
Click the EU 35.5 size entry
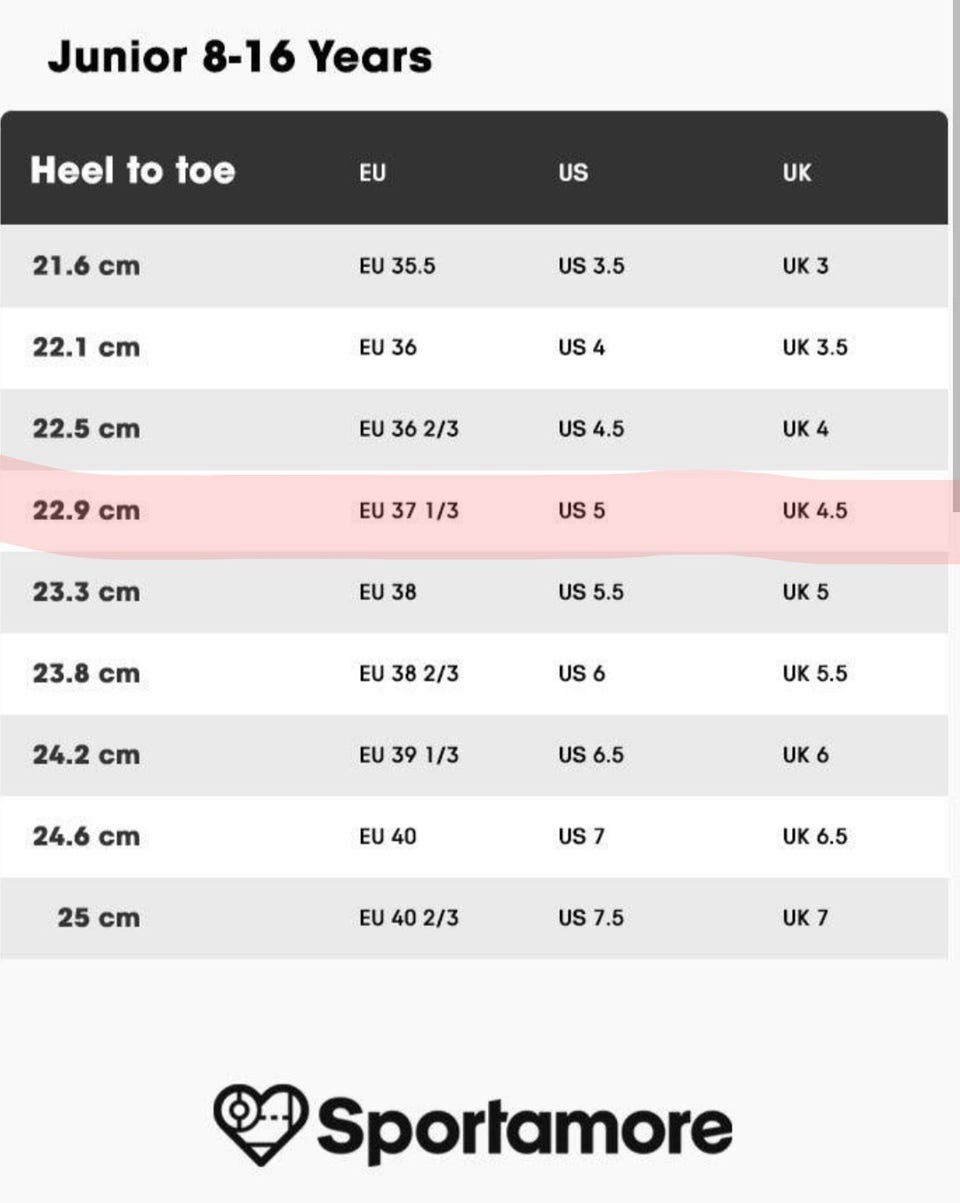point(397,267)
